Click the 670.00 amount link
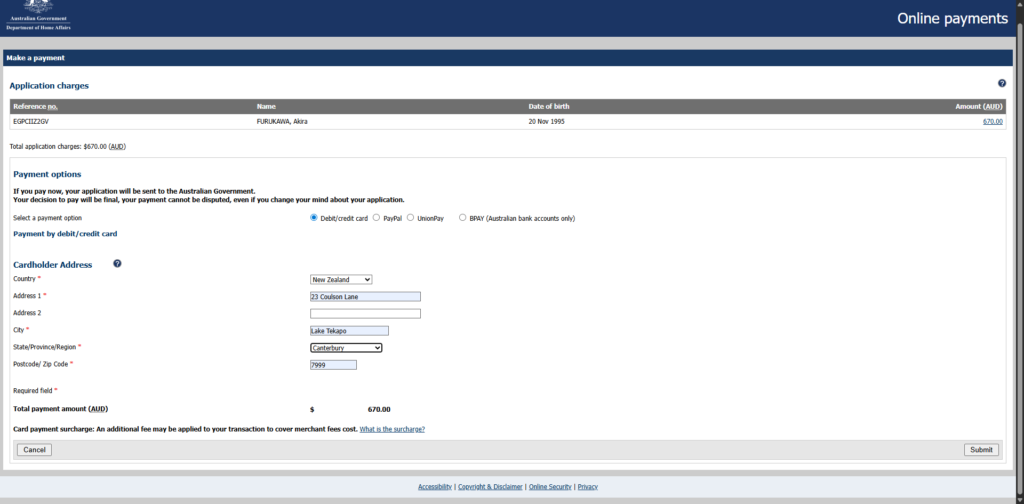The width and height of the screenshot is (1024, 504). 993,121
